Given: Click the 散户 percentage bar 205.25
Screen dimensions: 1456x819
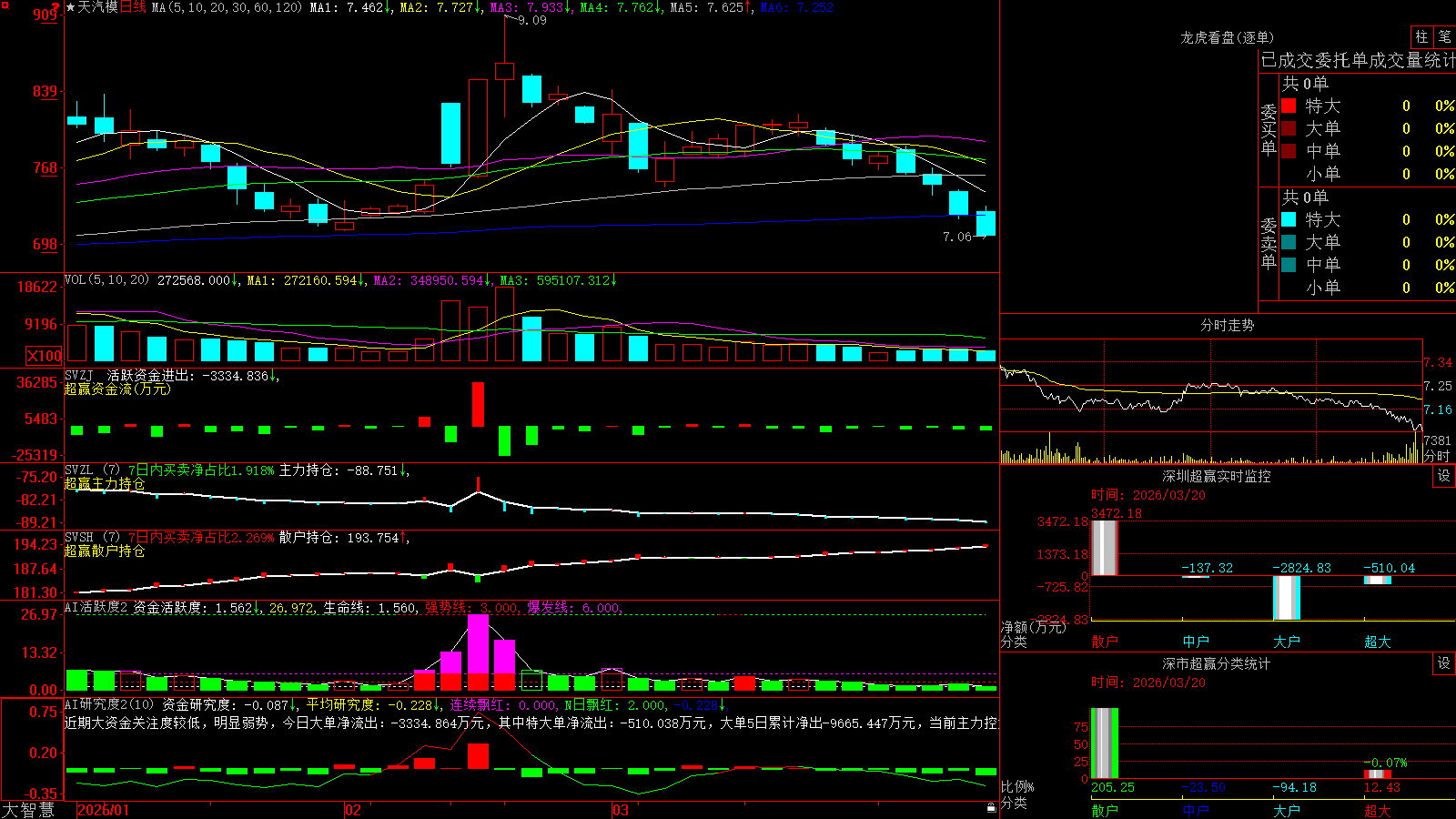Looking at the screenshot, I should 1105,743.
